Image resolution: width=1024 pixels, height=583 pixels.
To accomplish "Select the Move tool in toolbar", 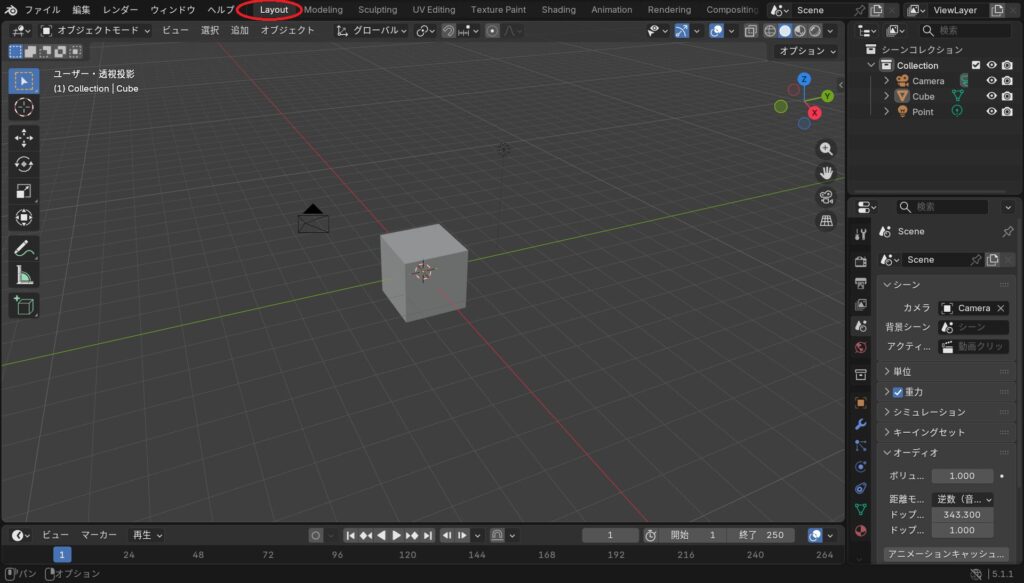I will 24,137.
